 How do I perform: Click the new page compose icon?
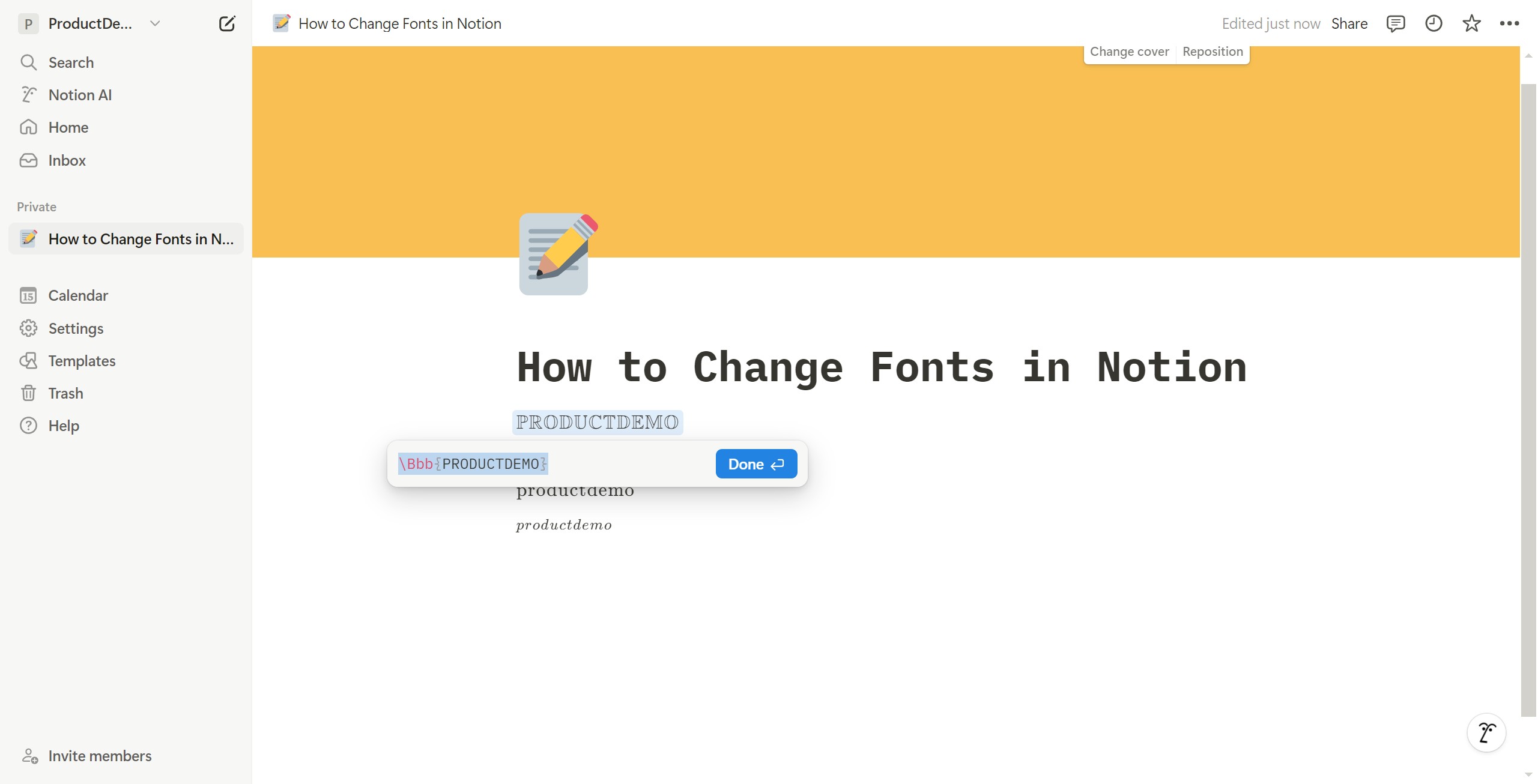227,23
